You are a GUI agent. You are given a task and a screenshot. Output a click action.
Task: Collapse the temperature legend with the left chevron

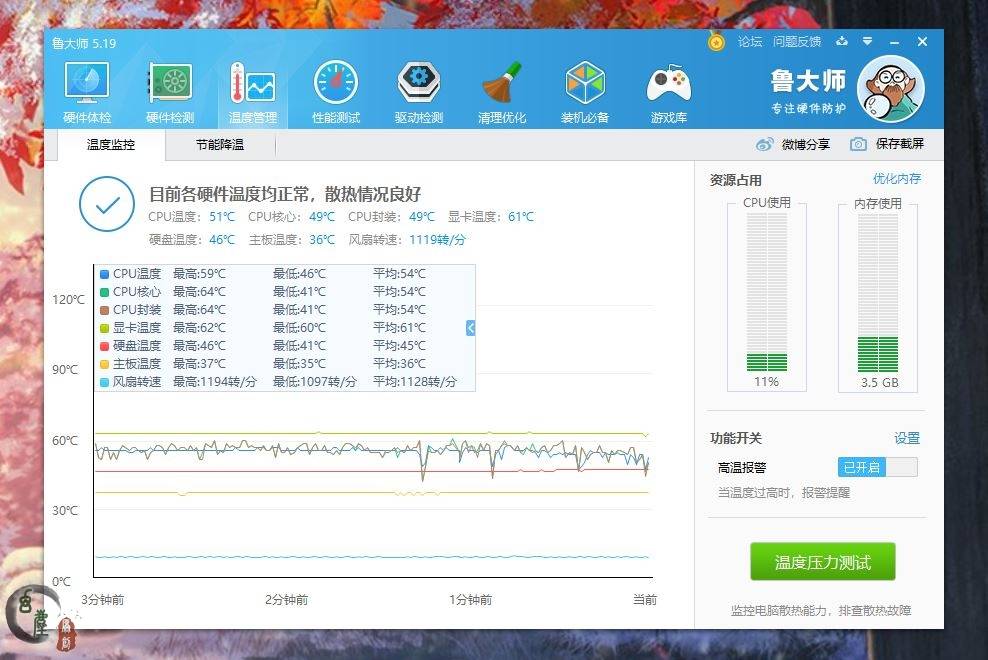(x=470, y=327)
